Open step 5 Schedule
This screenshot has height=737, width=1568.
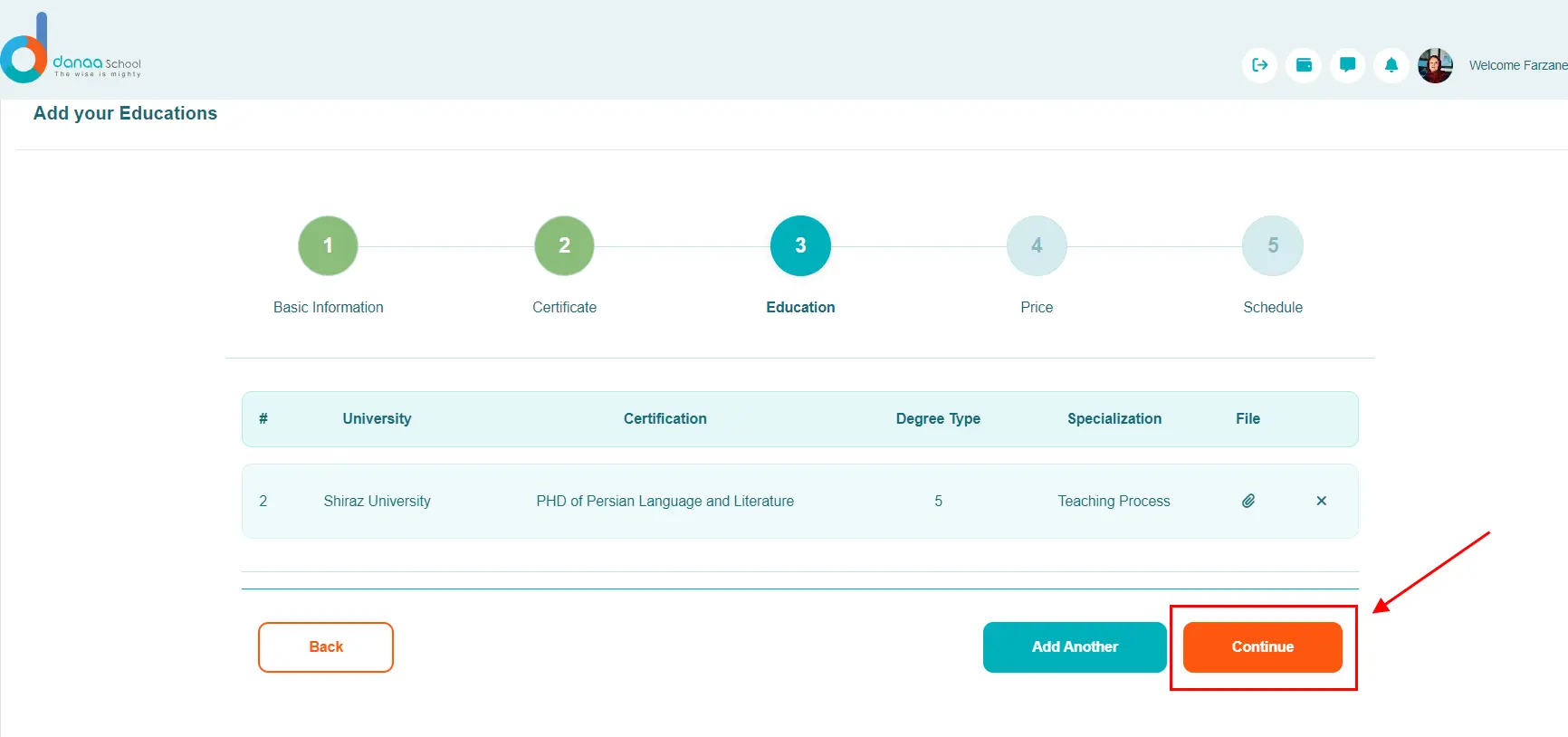pyautogui.click(x=1272, y=245)
